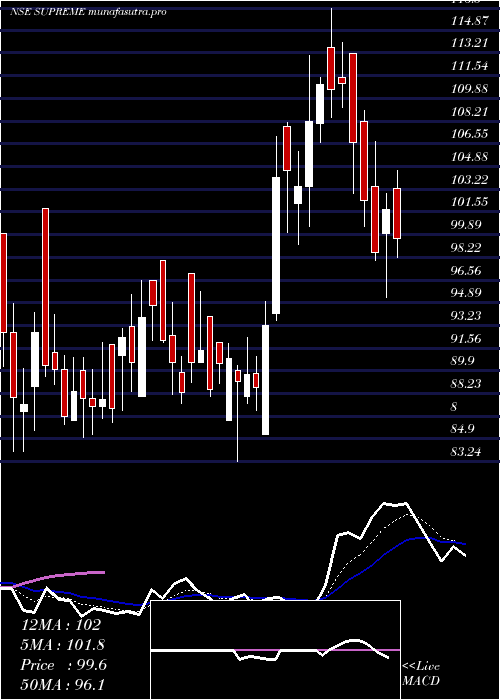Click the 91.56 price axis label
The width and height of the screenshot is (500, 700).
point(466,338)
